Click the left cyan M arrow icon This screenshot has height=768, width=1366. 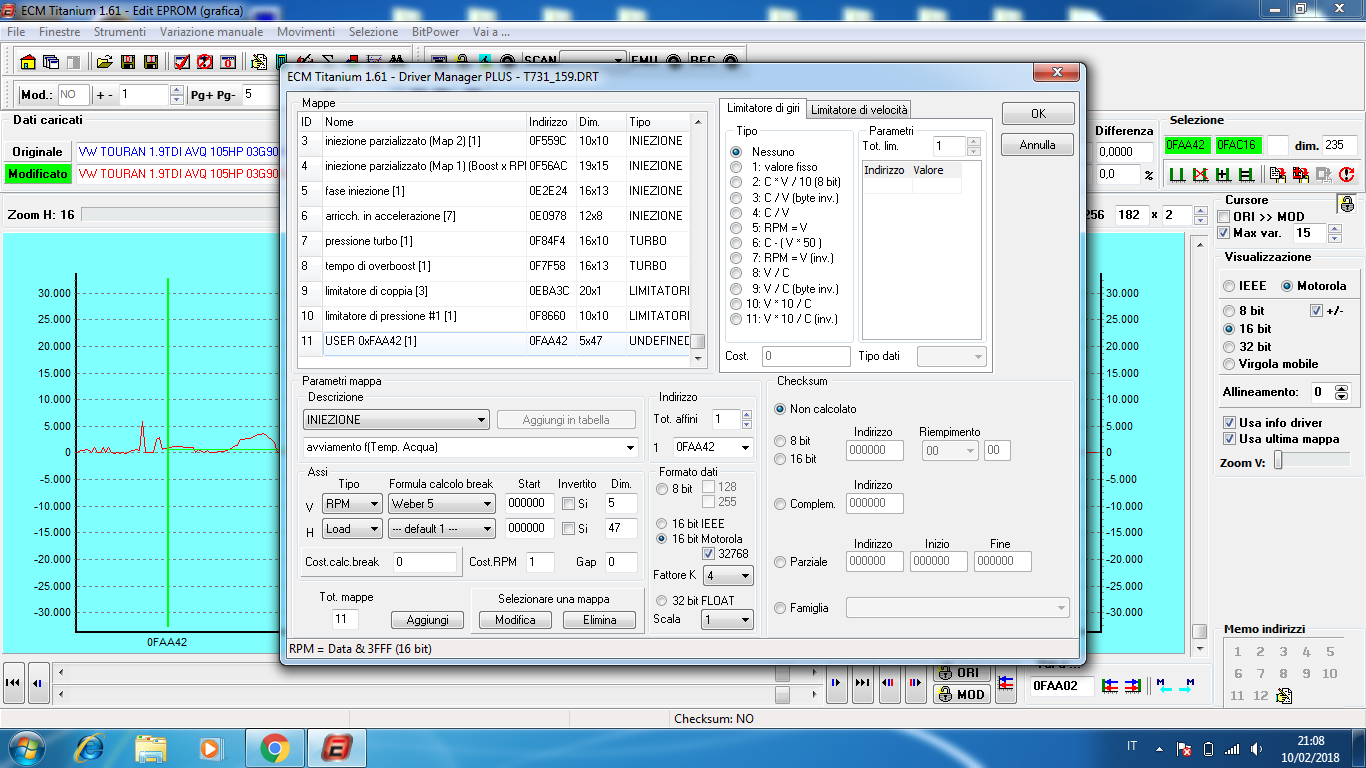[x=1164, y=685]
